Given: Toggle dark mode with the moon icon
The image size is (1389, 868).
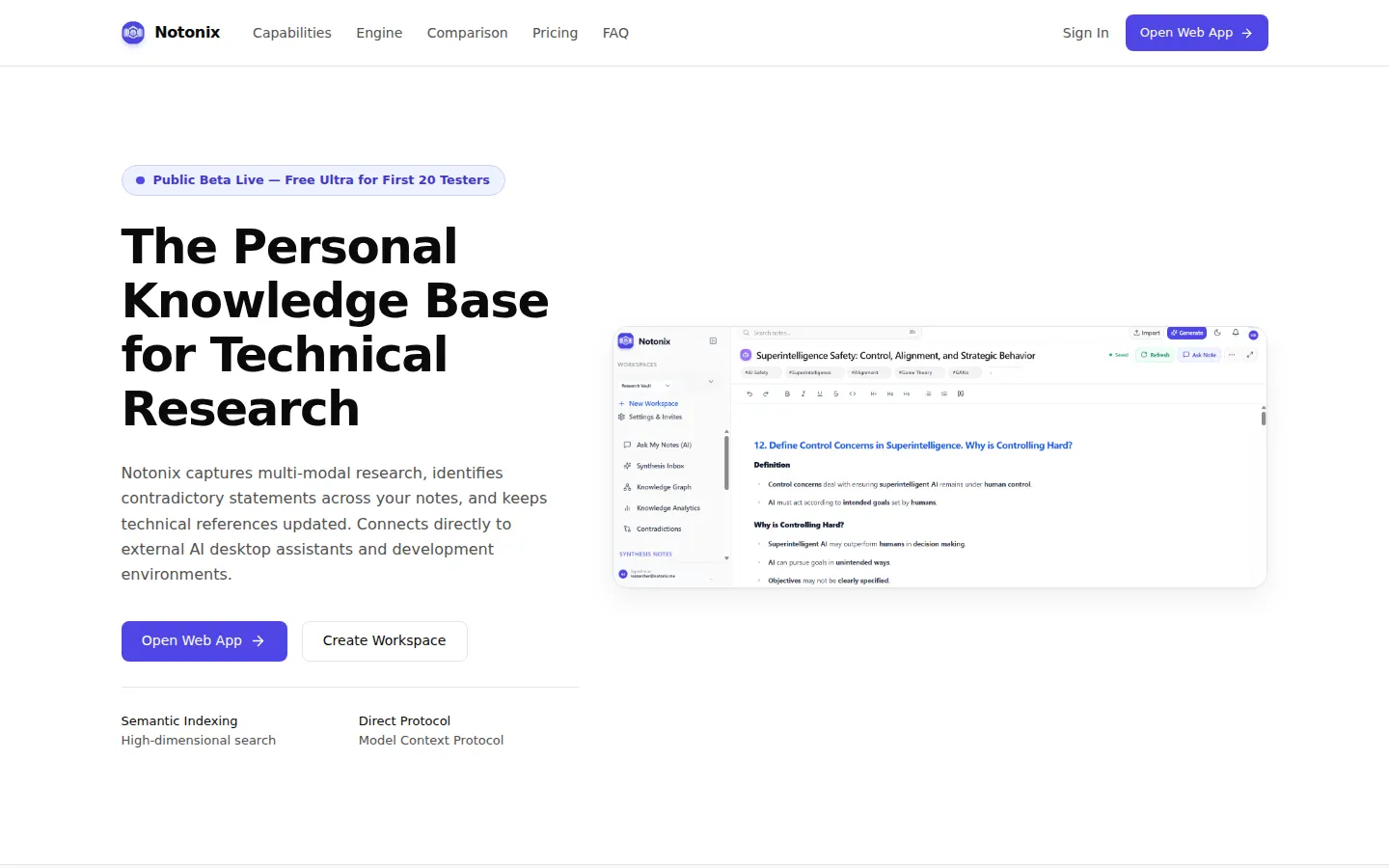Looking at the screenshot, I should click(x=1217, y=333).
